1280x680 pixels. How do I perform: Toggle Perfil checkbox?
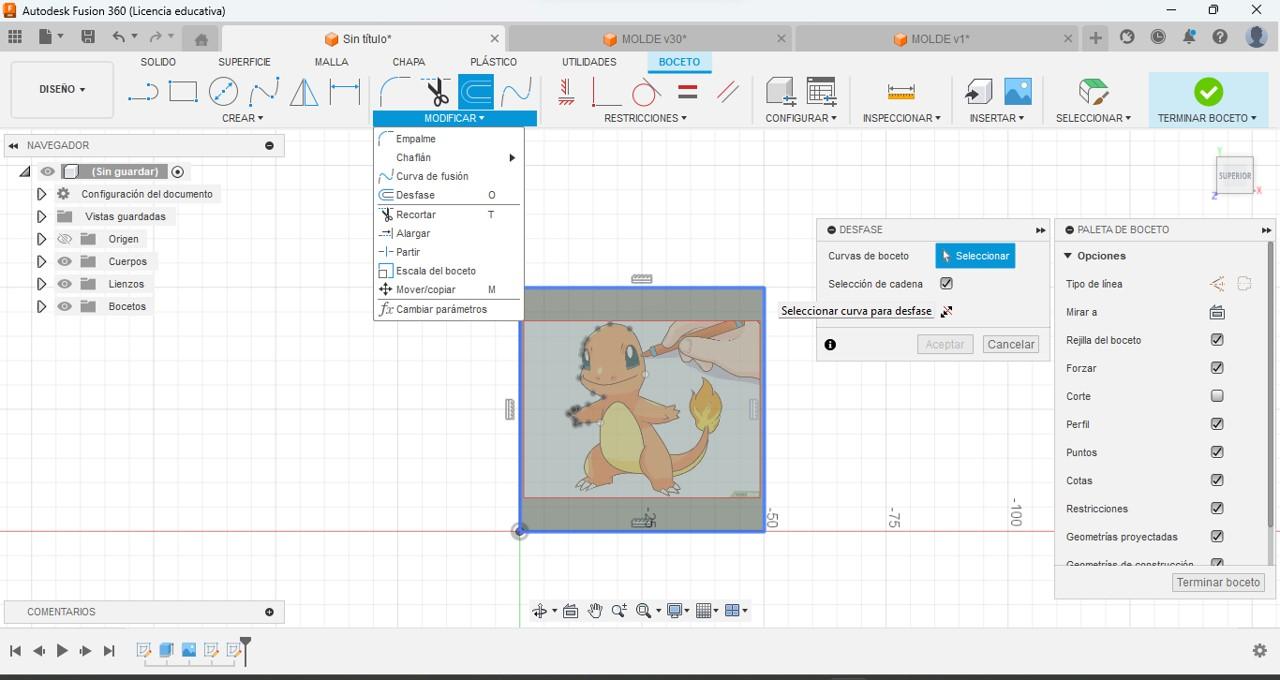click(x=1217, y=424)
